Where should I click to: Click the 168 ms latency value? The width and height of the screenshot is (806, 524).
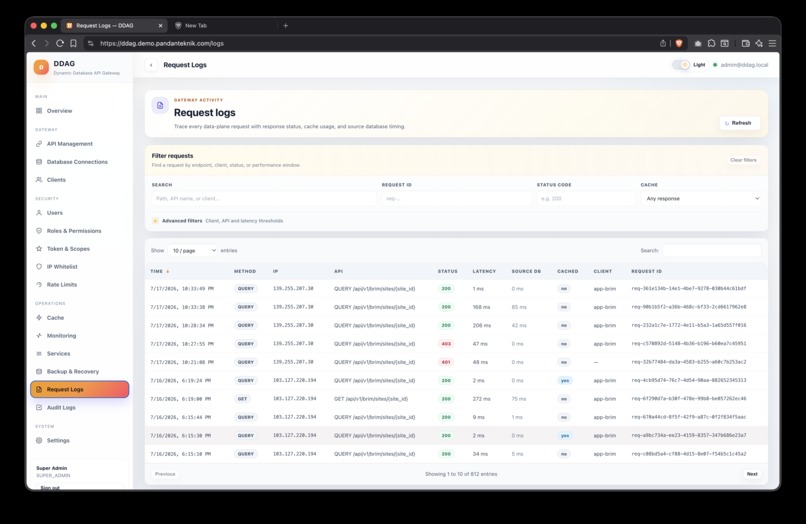click(x=481, y=307)
